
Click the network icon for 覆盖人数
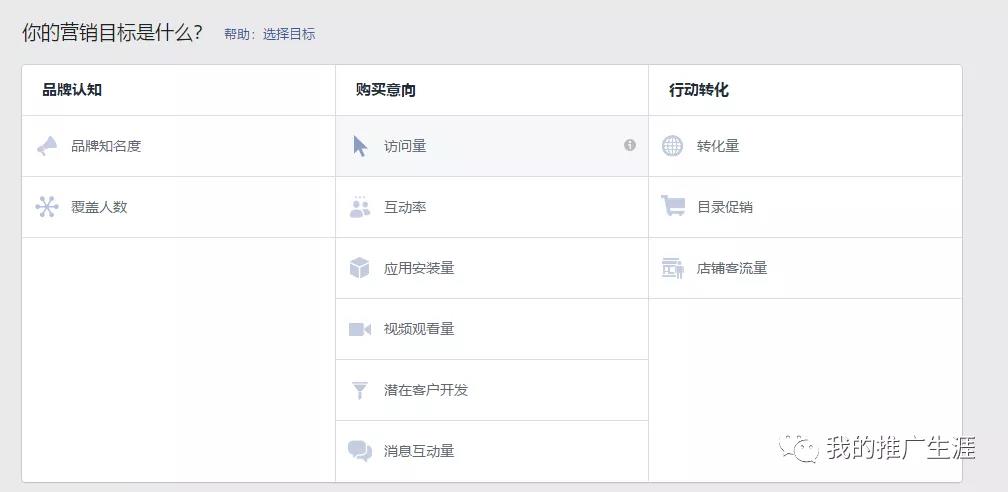(47, 207)
